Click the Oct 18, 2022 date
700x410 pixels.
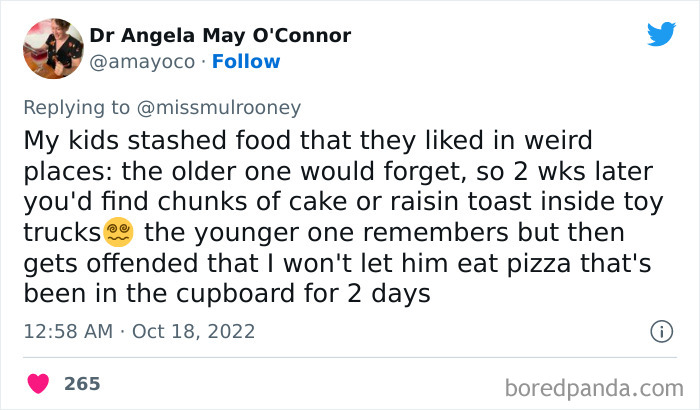click(196, 330)
